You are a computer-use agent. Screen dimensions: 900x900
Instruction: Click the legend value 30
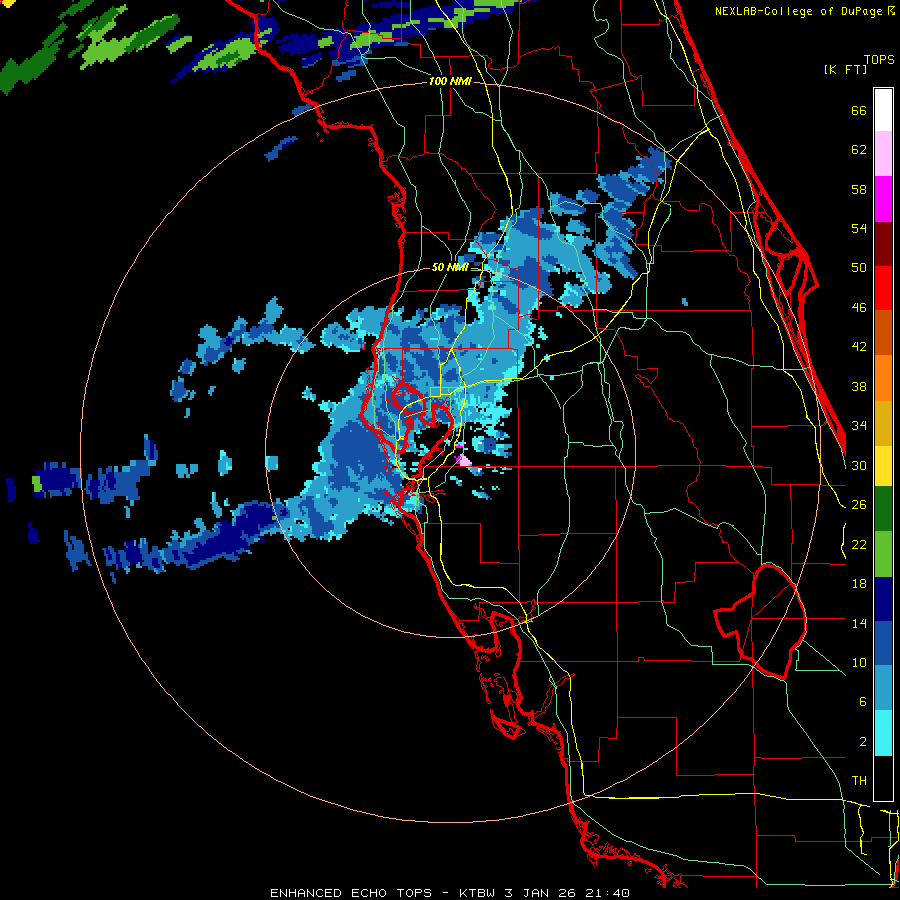coord(859,465)
